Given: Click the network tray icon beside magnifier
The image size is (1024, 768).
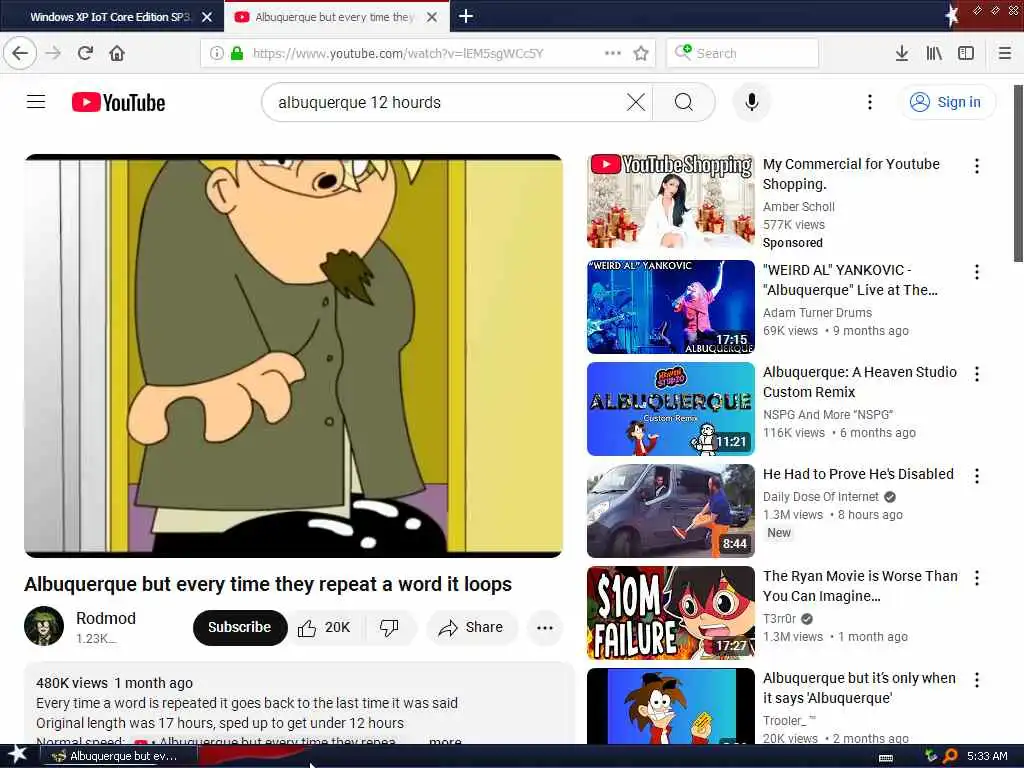Looking at the screenshot, I should tap(931, 756).
